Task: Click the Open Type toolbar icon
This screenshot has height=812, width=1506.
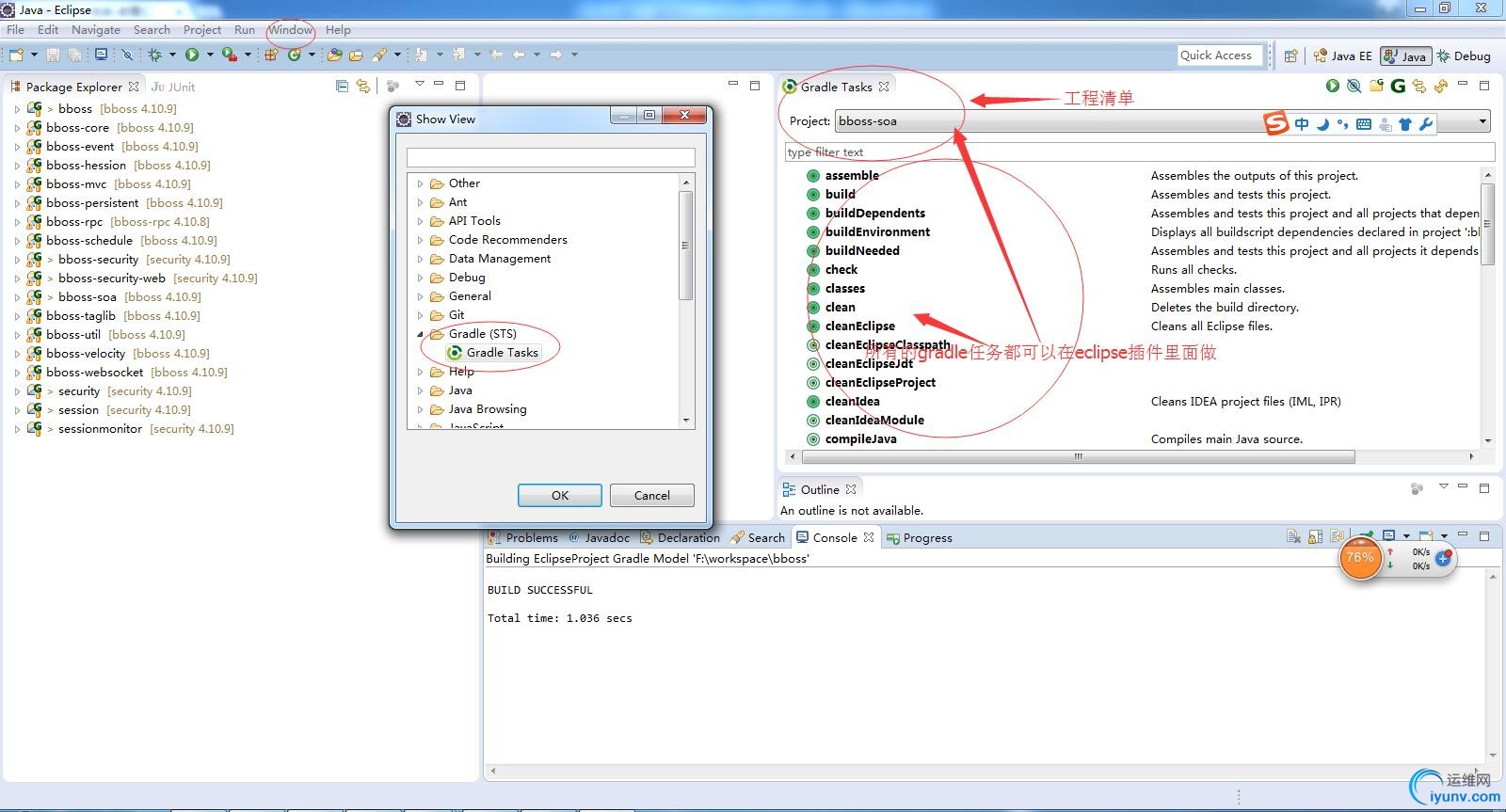Action: tap(334, 55)
